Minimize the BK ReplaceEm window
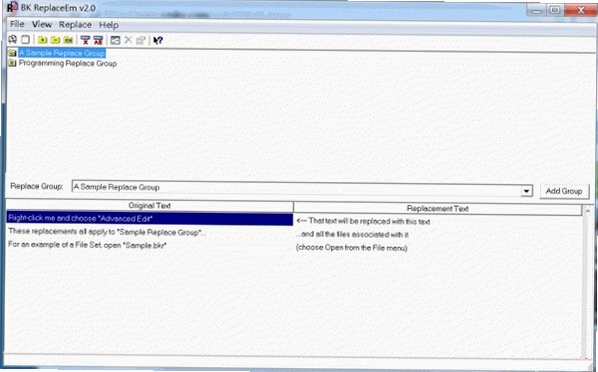 click(537, 11)
